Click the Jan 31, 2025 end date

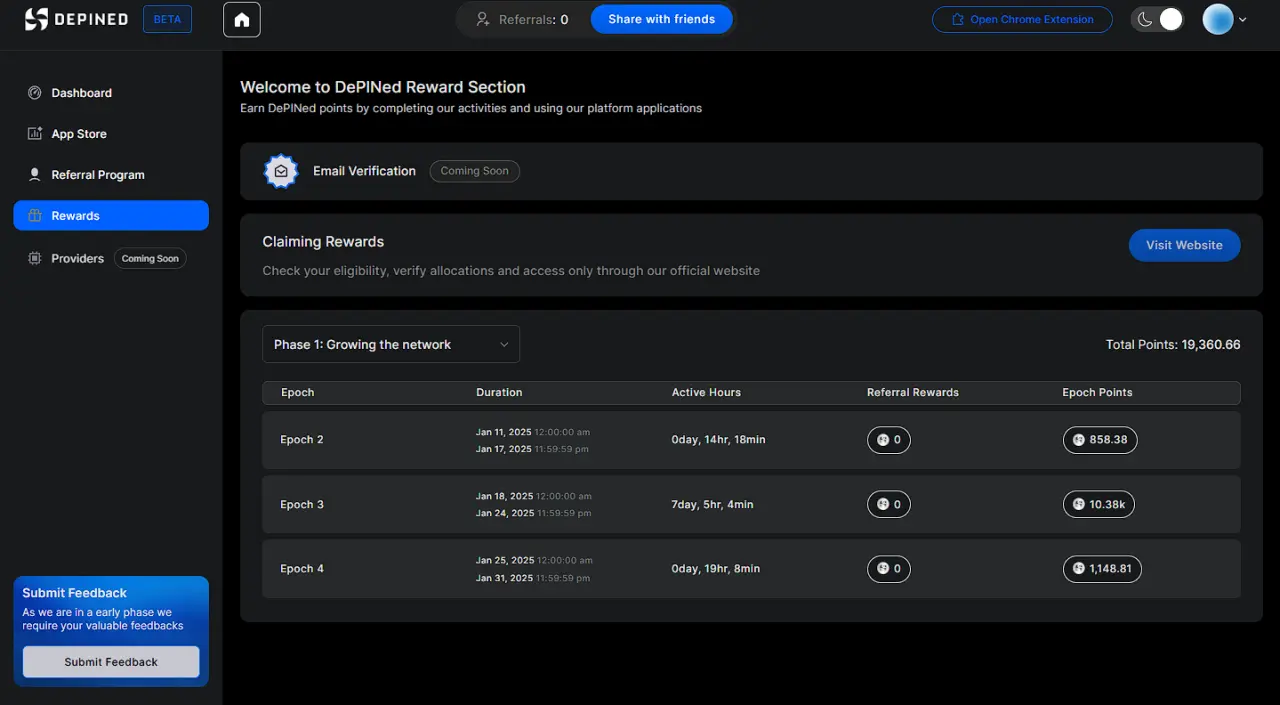[x=505, y=578]
